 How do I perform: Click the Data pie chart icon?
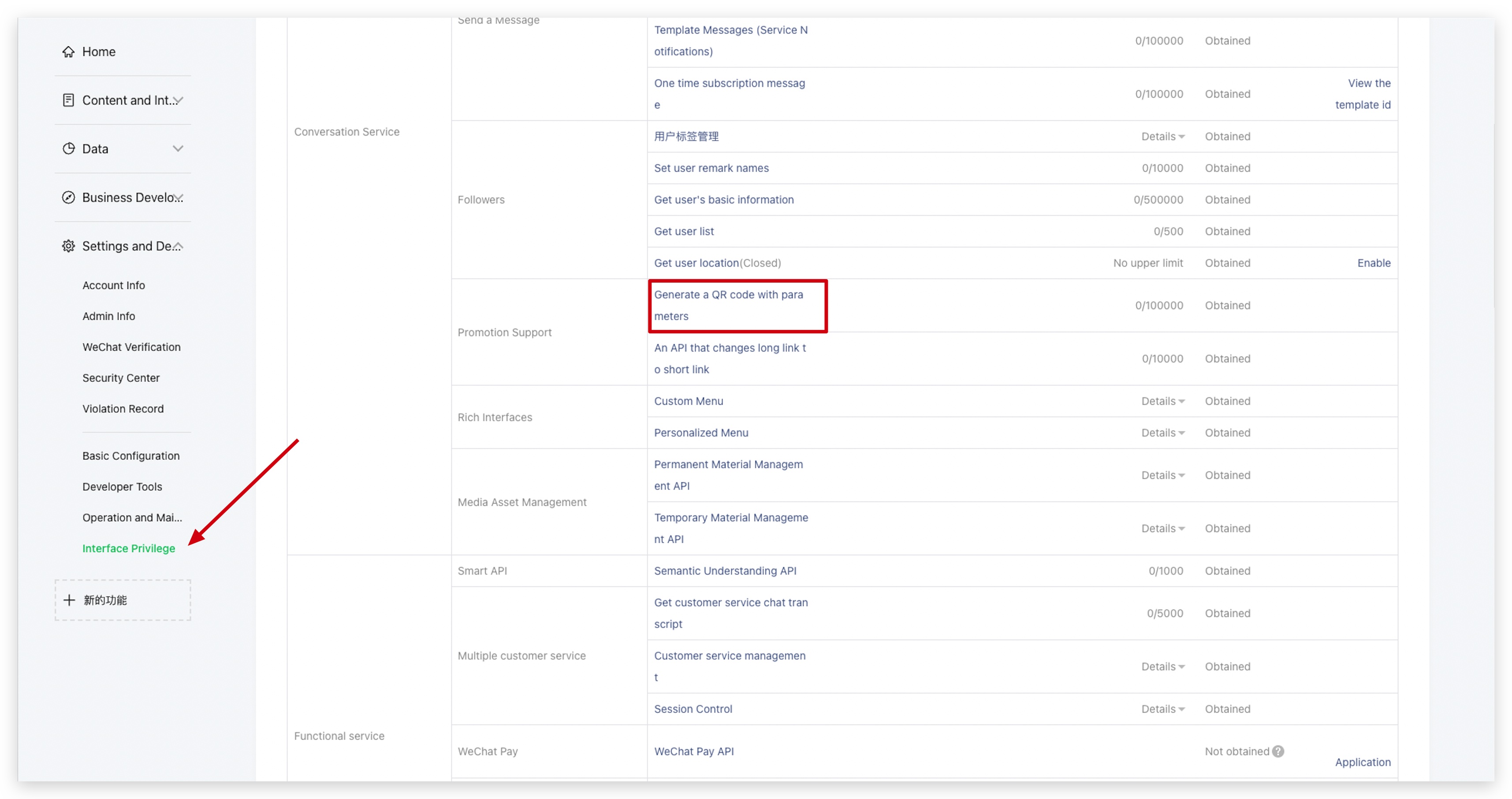tap(69, 149)
